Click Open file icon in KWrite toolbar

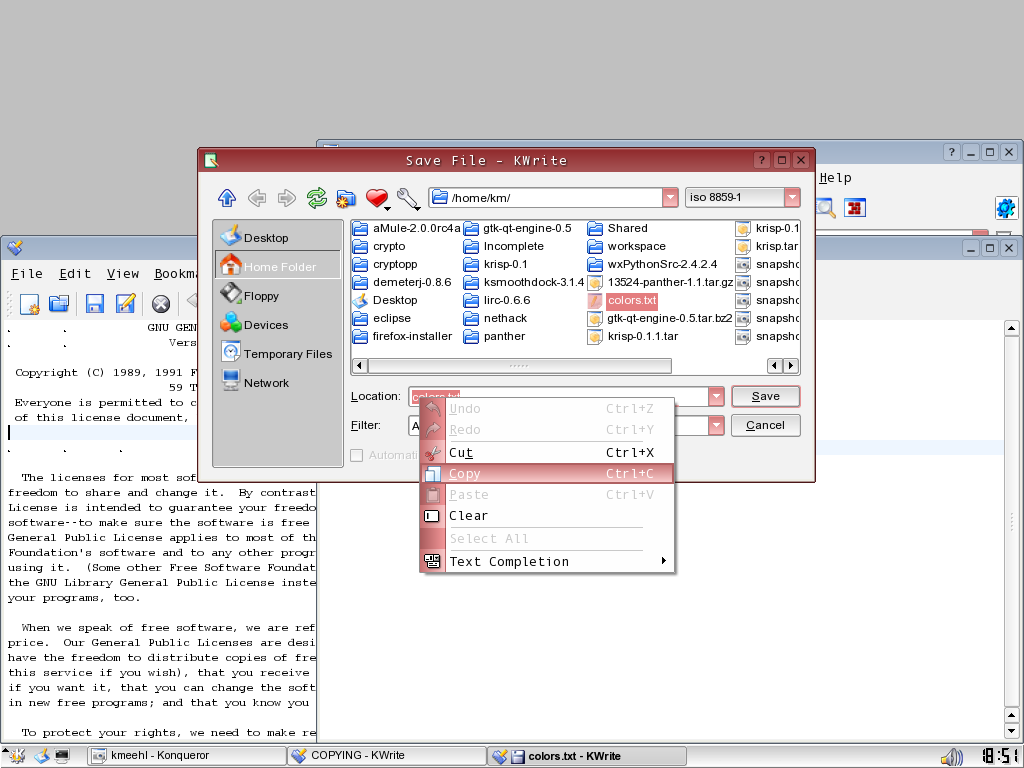[x=59, y=303]
